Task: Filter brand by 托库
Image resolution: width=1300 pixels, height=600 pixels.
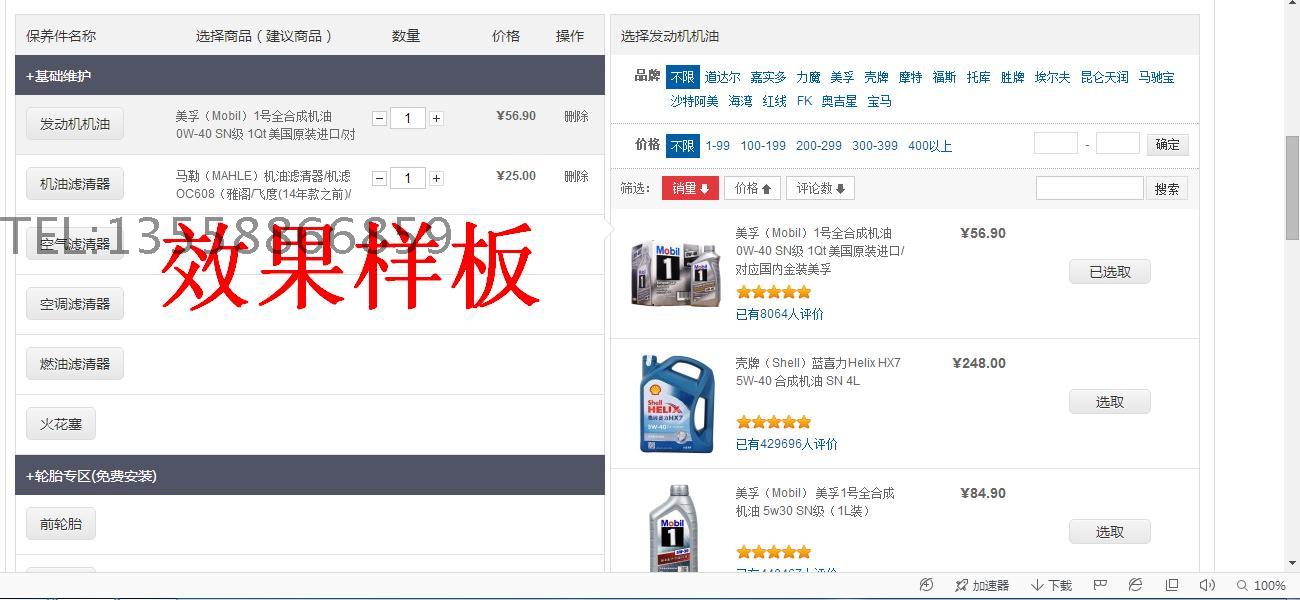Action: coord(979,77)
